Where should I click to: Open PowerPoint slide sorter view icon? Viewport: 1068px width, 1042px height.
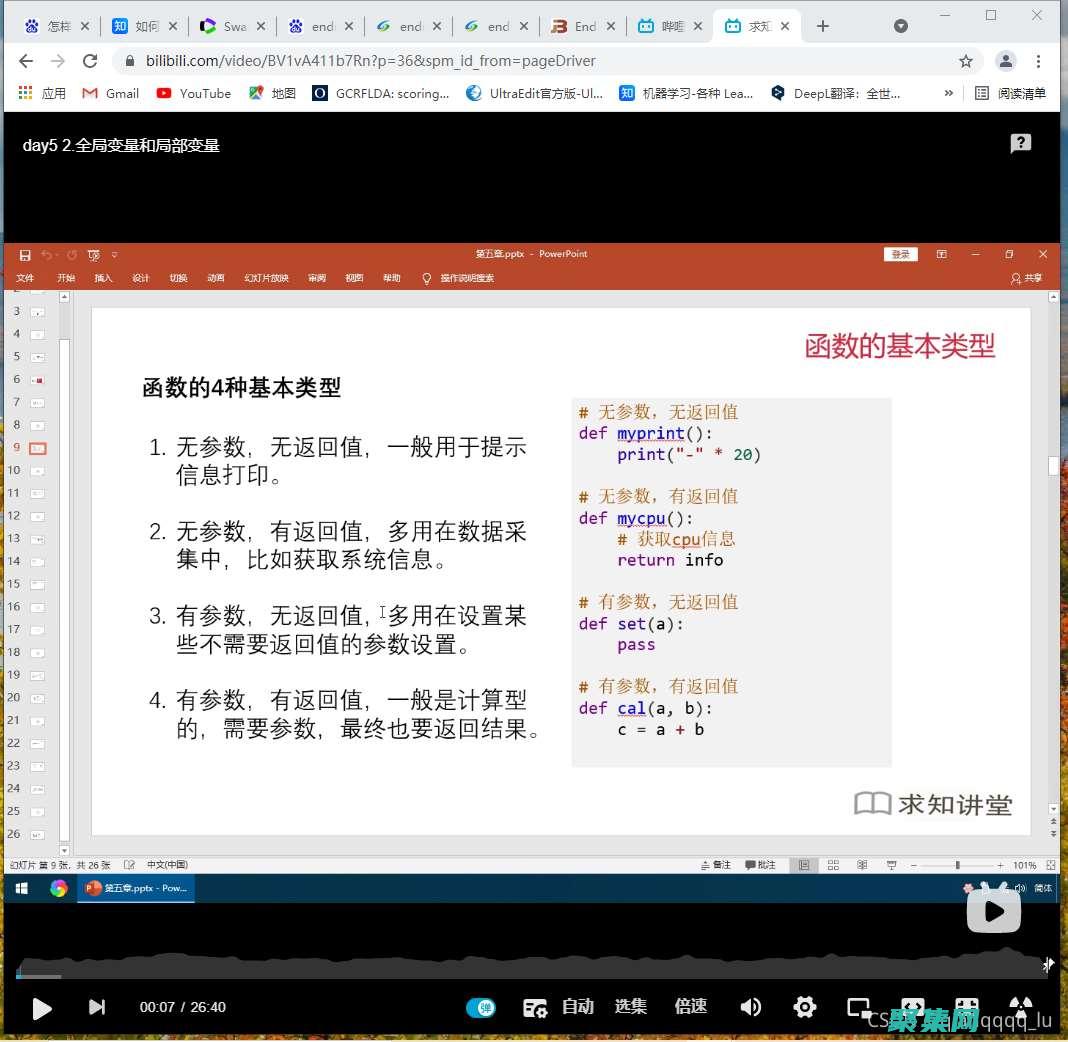(833, 864)
